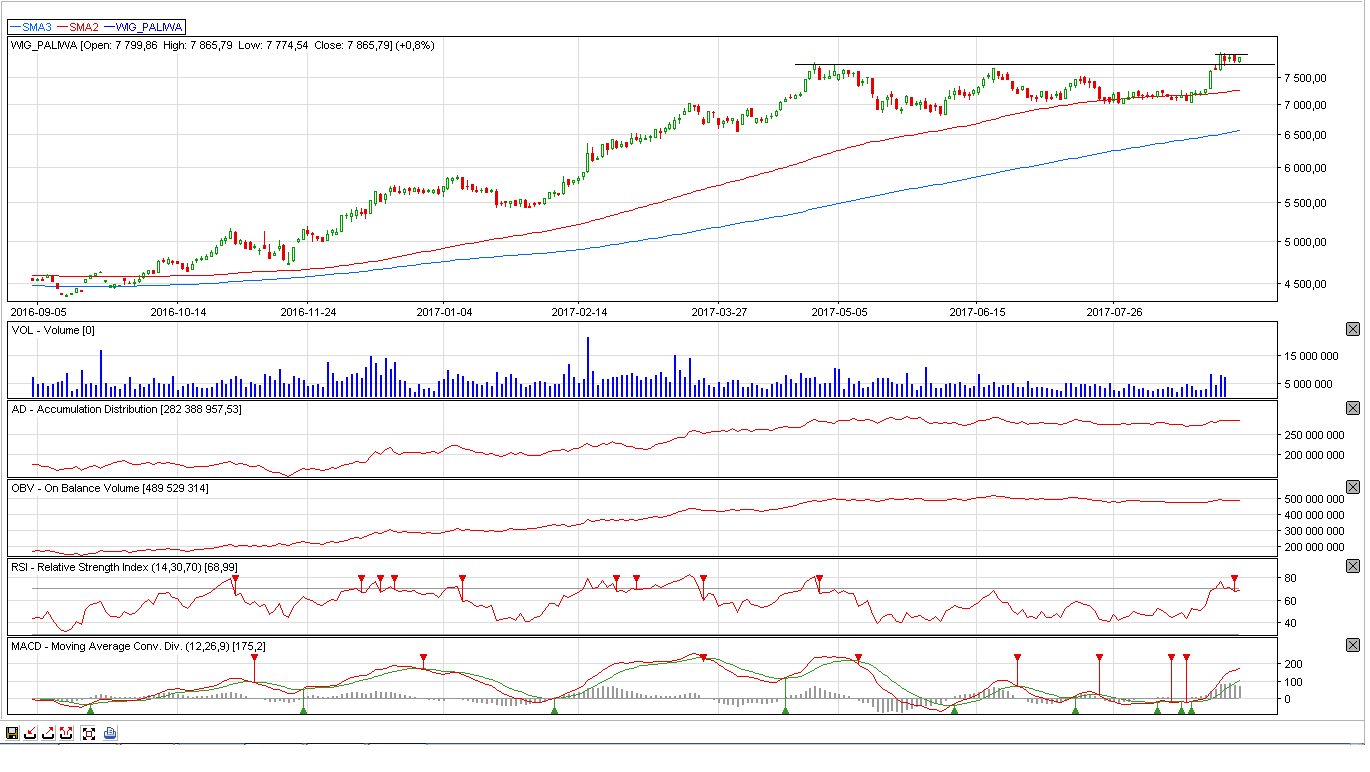Close the Accumulation Distribution panel
This screenshot has height=772, width=1370.
point(1353,408)
